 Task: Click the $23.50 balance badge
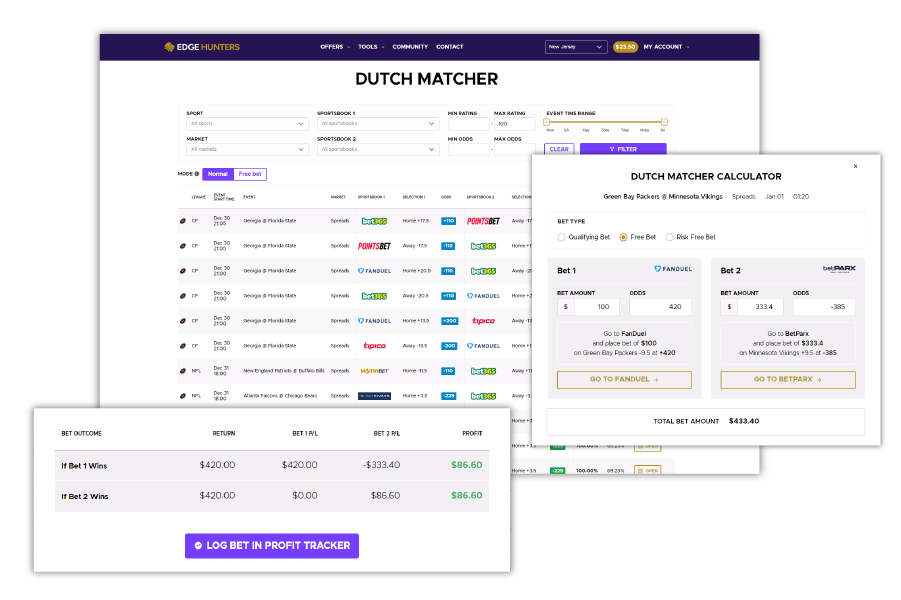625,47
